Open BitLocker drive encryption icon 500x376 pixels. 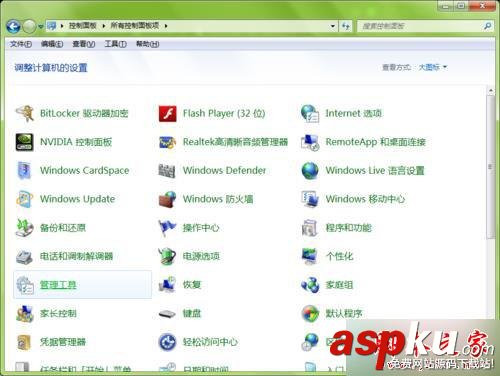(24, 113)
